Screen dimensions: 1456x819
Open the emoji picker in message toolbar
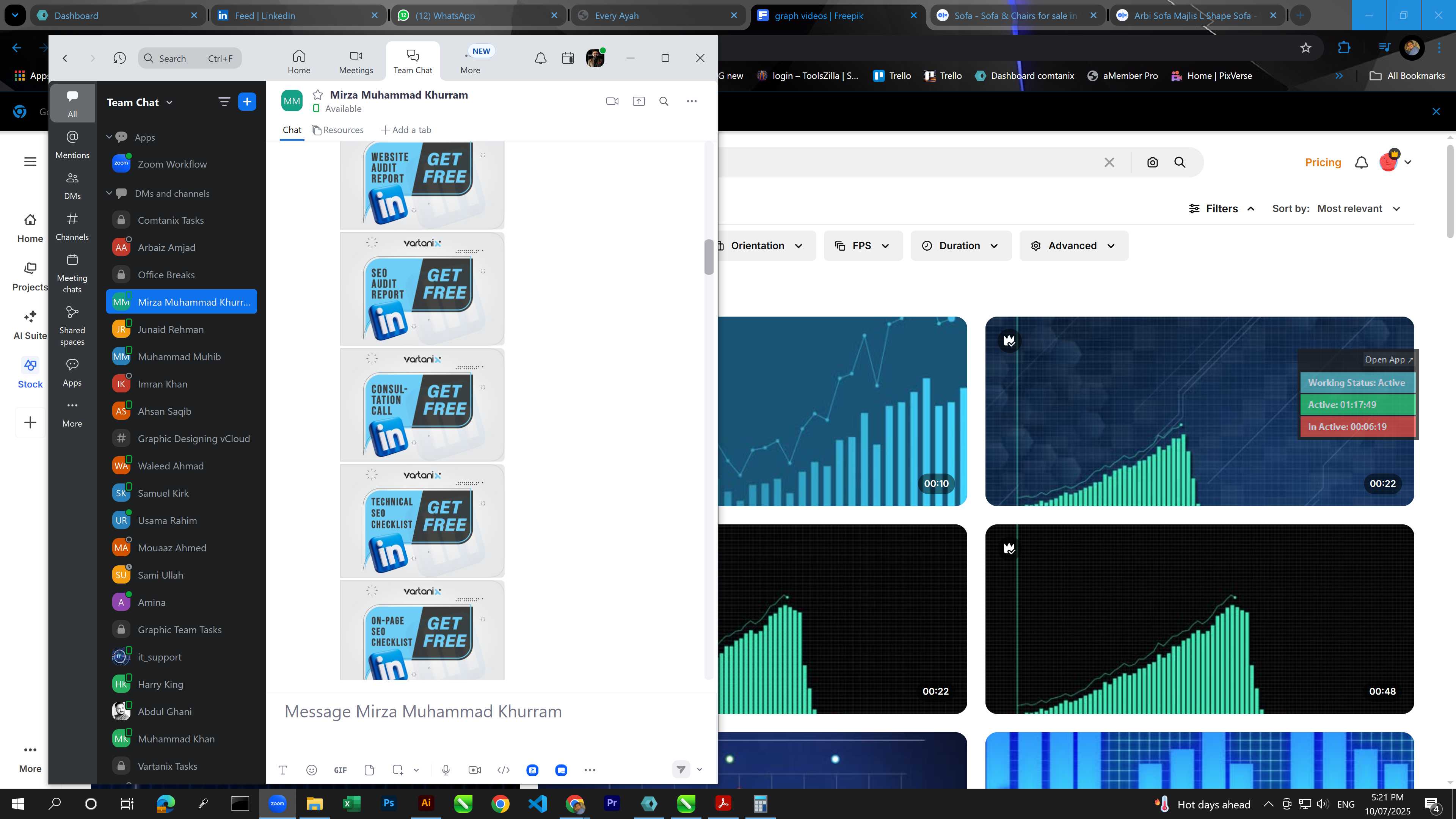[311, 770]
